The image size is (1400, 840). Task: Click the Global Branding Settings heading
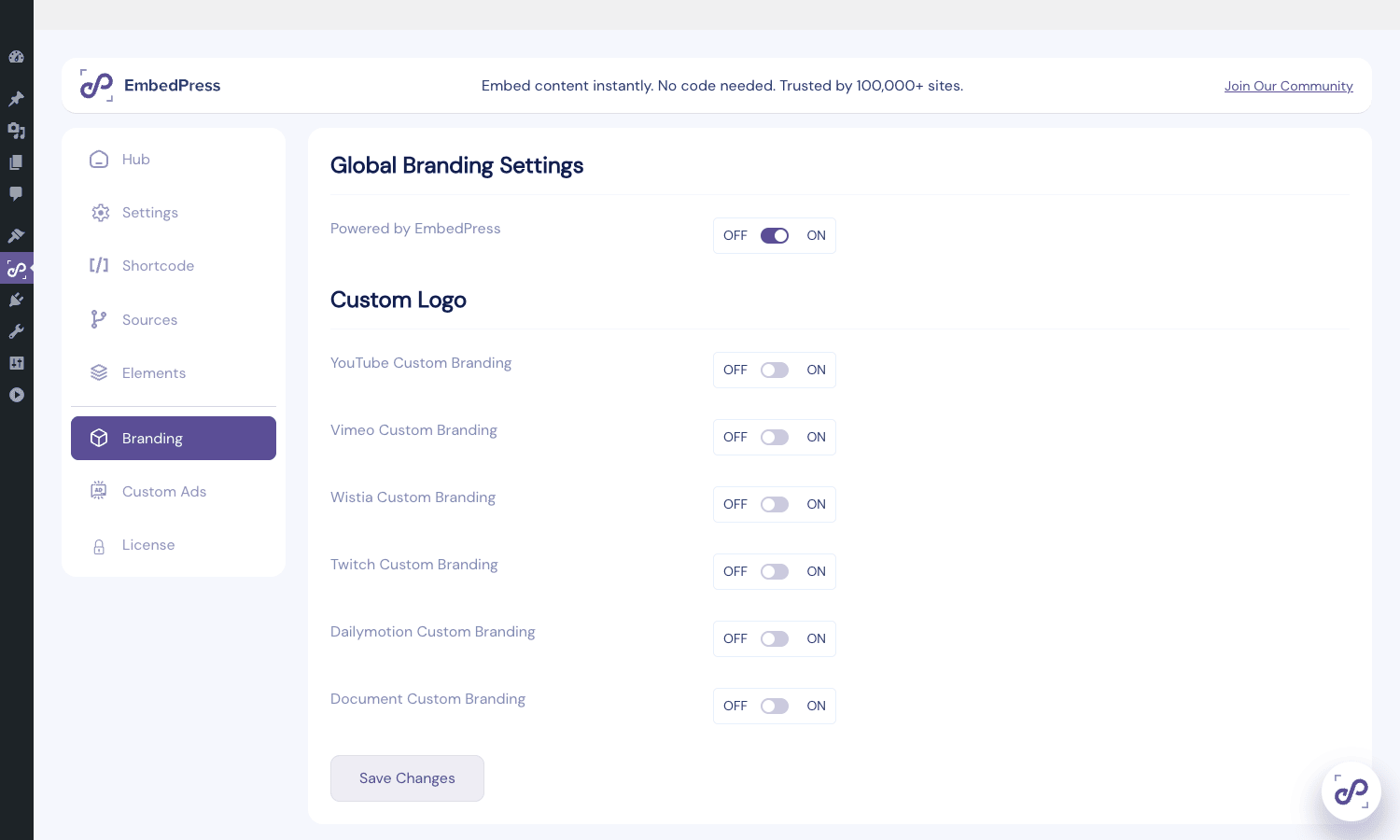click(x=456, y=166)
